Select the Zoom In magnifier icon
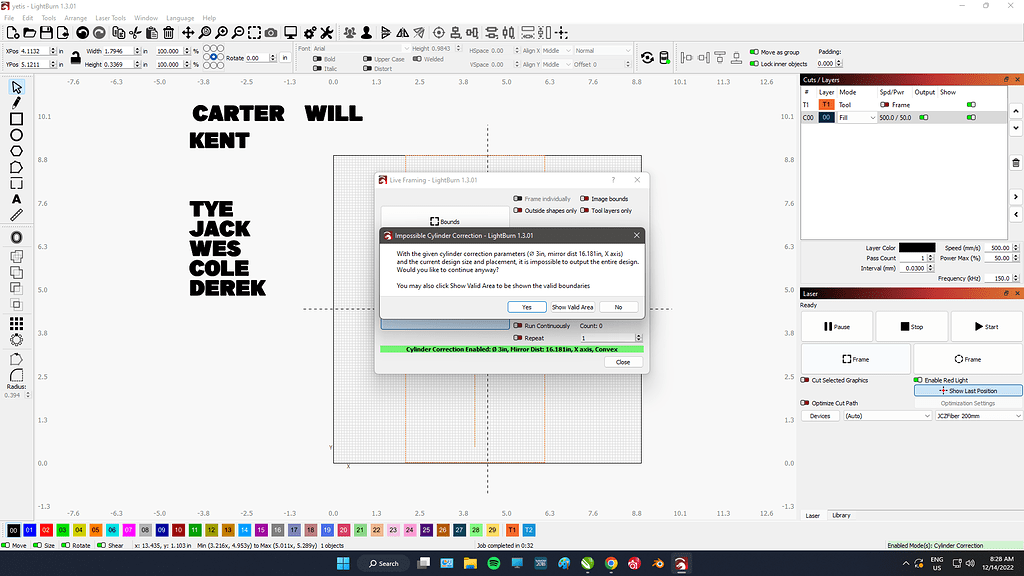1024x576 pixels. click(x=222, y=32)
